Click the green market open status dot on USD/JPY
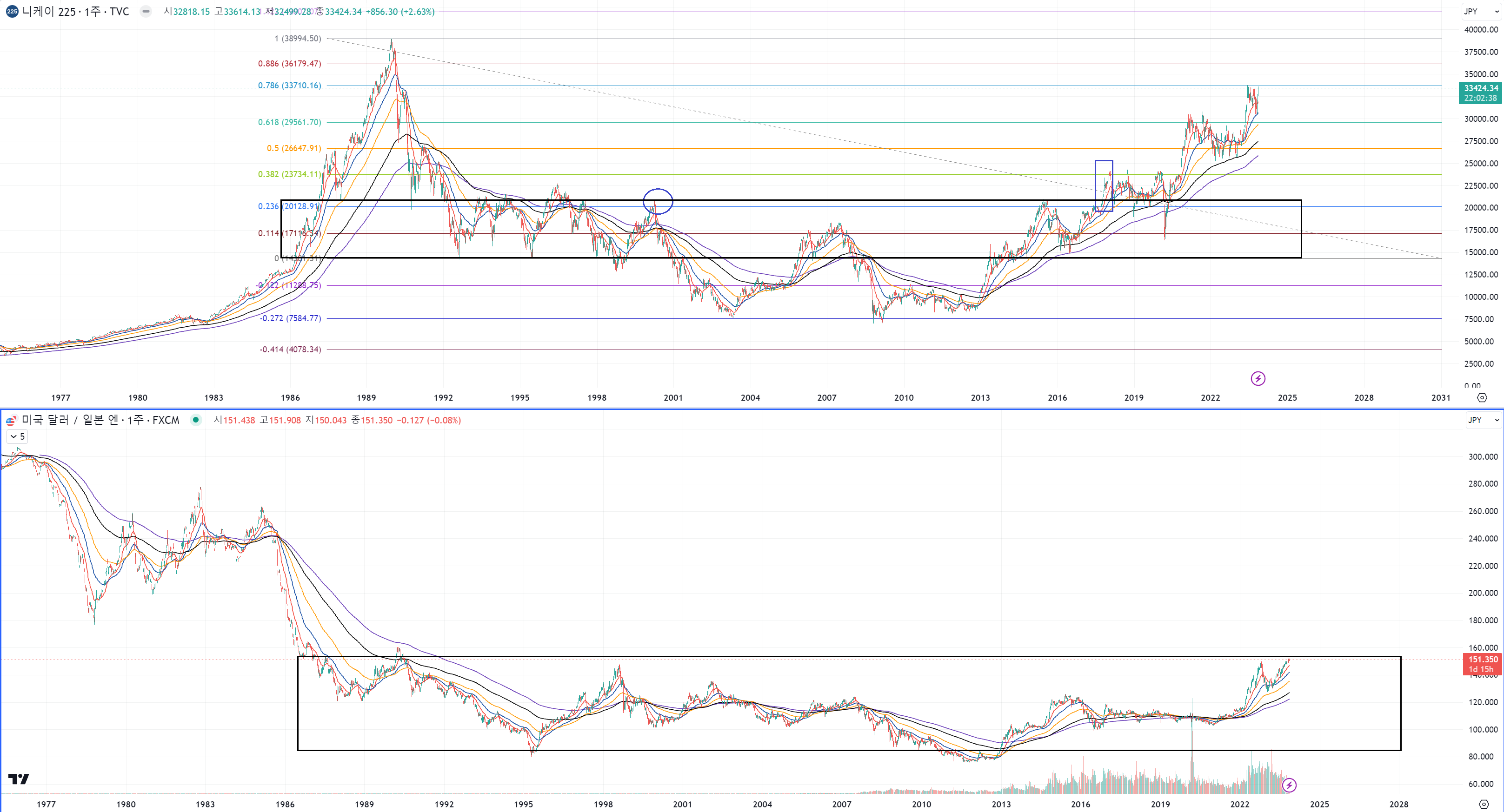The height and width of the screenshot is (812, 1504). tap(196, 420)
